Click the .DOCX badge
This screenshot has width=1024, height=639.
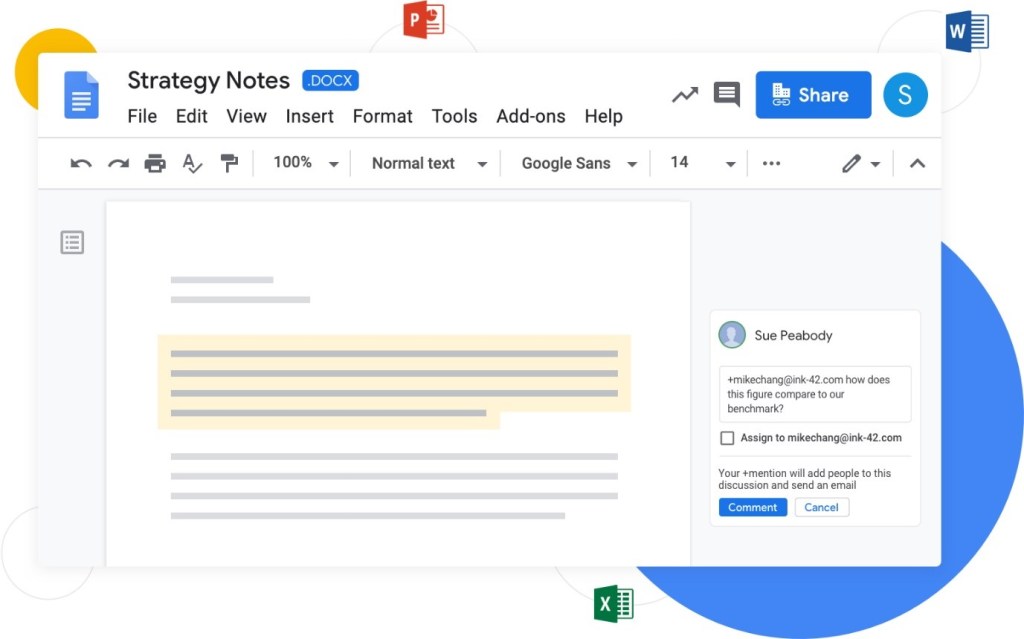click(330, 80)
